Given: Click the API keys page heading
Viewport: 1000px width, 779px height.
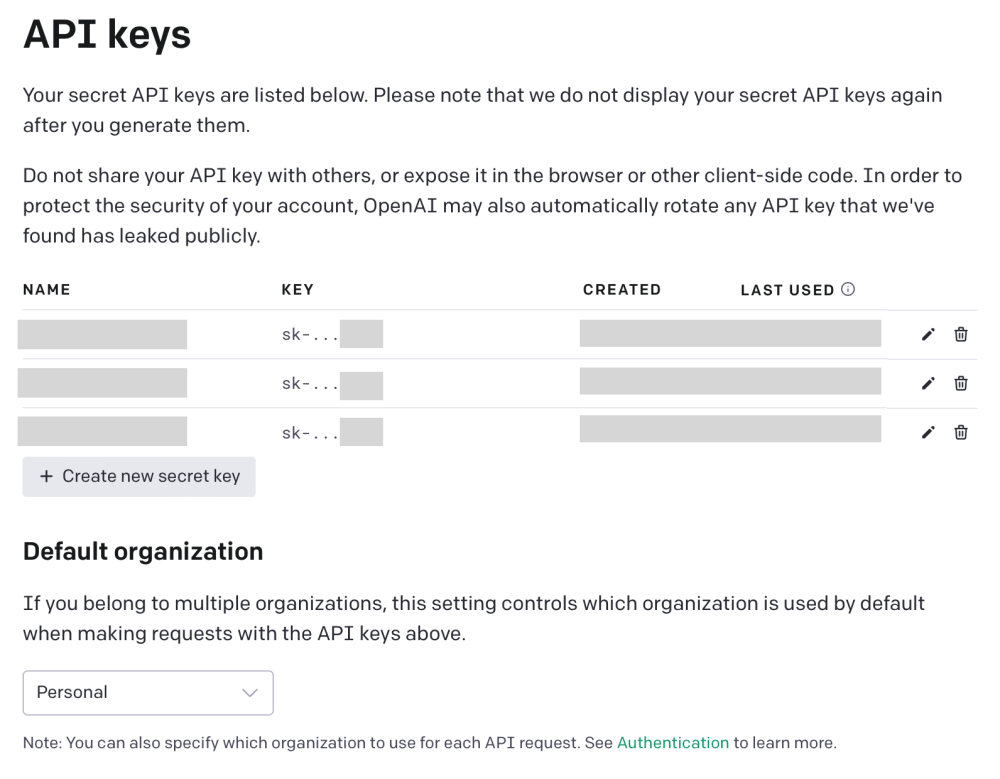Looking at the screenshot, I should click(x=106, y=34).
